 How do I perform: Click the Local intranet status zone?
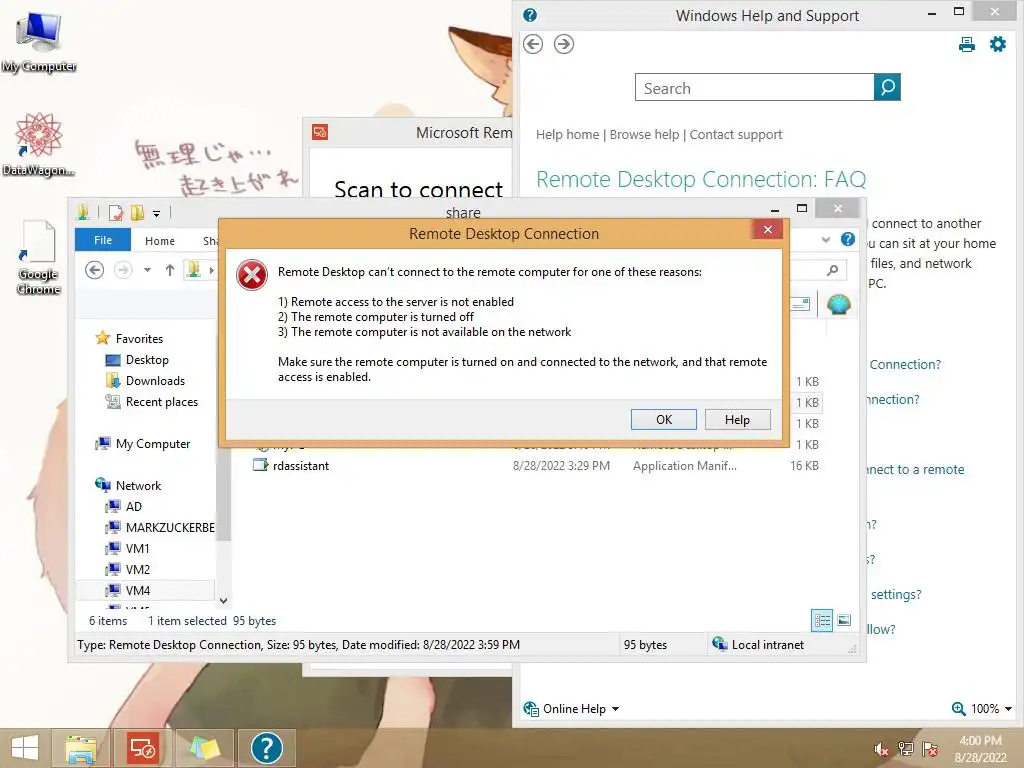coord(758,645)
